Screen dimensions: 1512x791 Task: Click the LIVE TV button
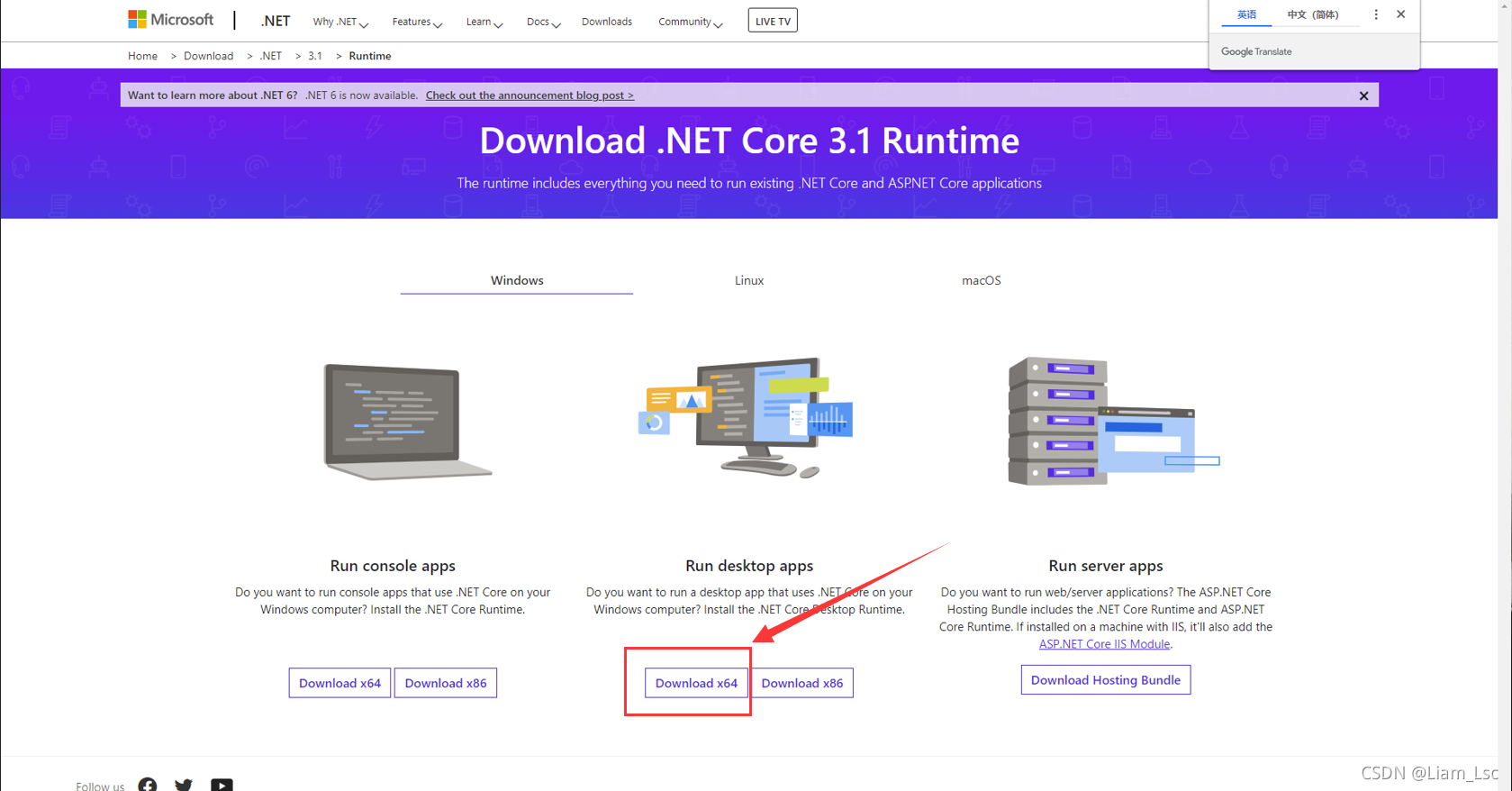coord(773,21)
